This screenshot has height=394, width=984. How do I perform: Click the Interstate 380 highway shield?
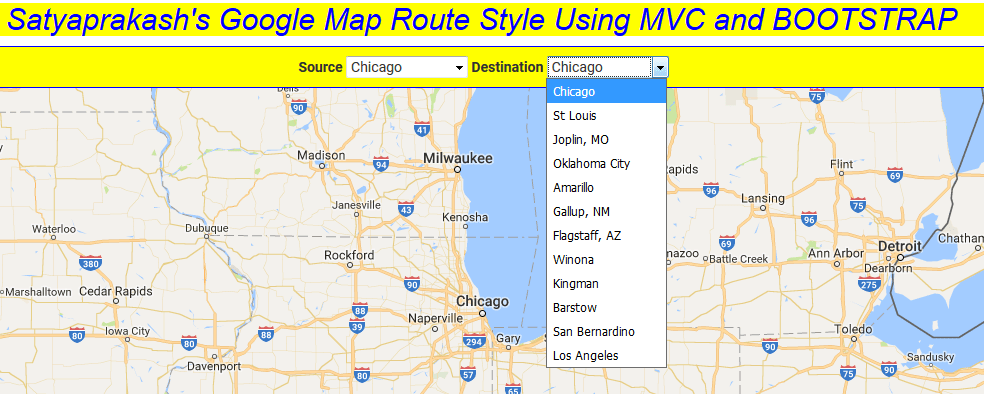coord(91,263)
